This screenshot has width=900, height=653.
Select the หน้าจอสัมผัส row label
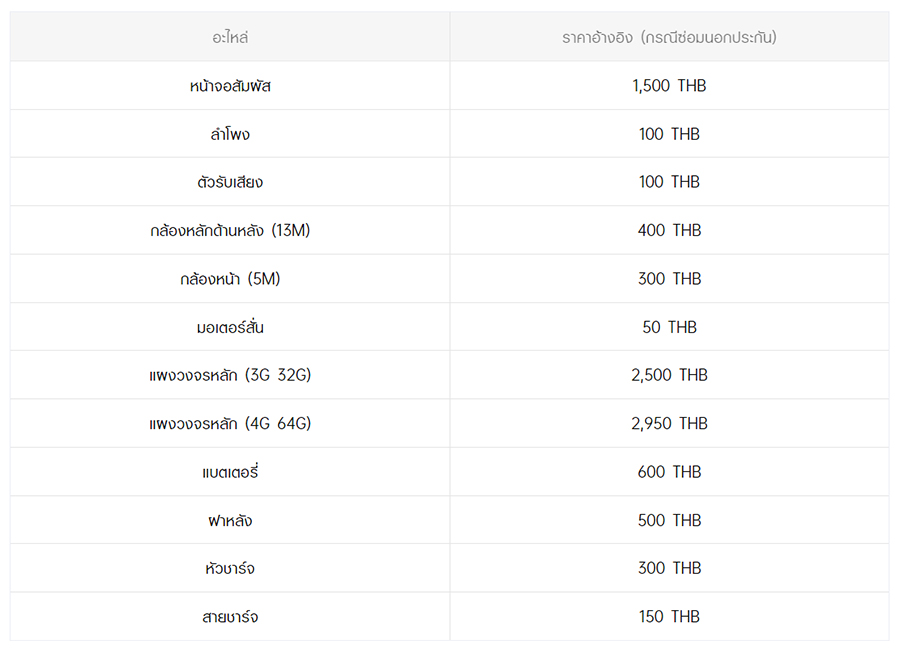(230, 86)
